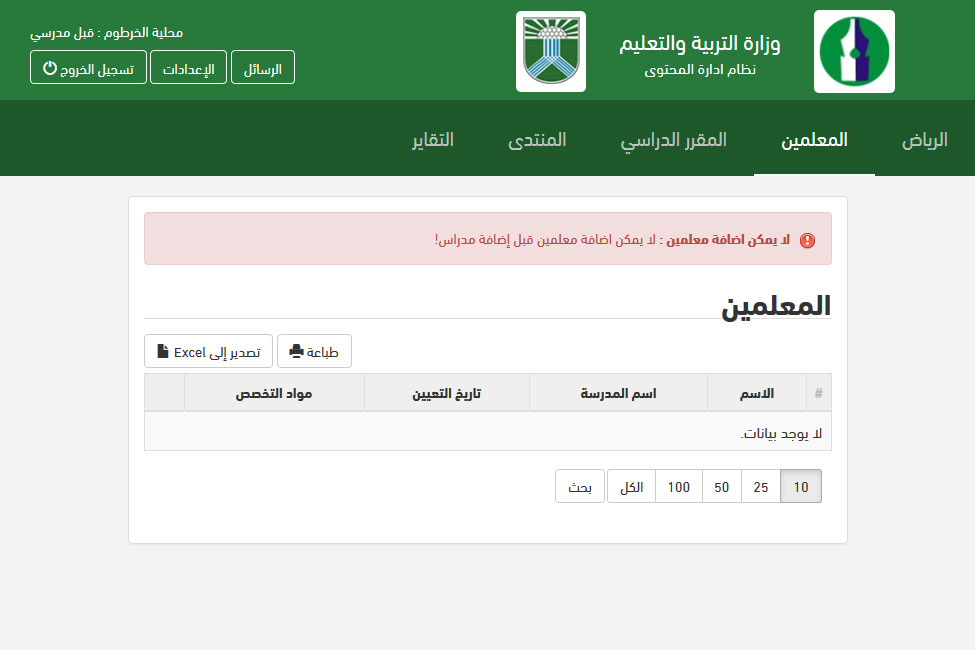Click the red error alert icon
This screenshot has height=650, width=975.
click(807, 241)
